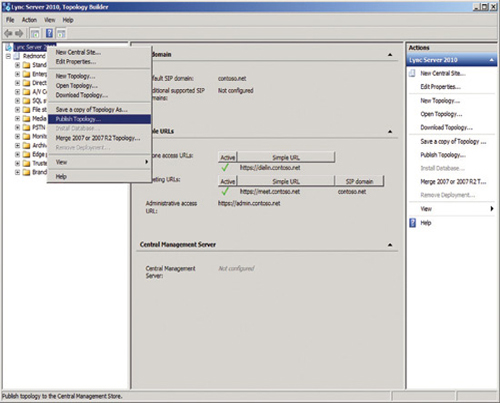The width and height of the screenshot is (500, 403).
Task: Expand the Archiving folder tree node
Action: 17,145
